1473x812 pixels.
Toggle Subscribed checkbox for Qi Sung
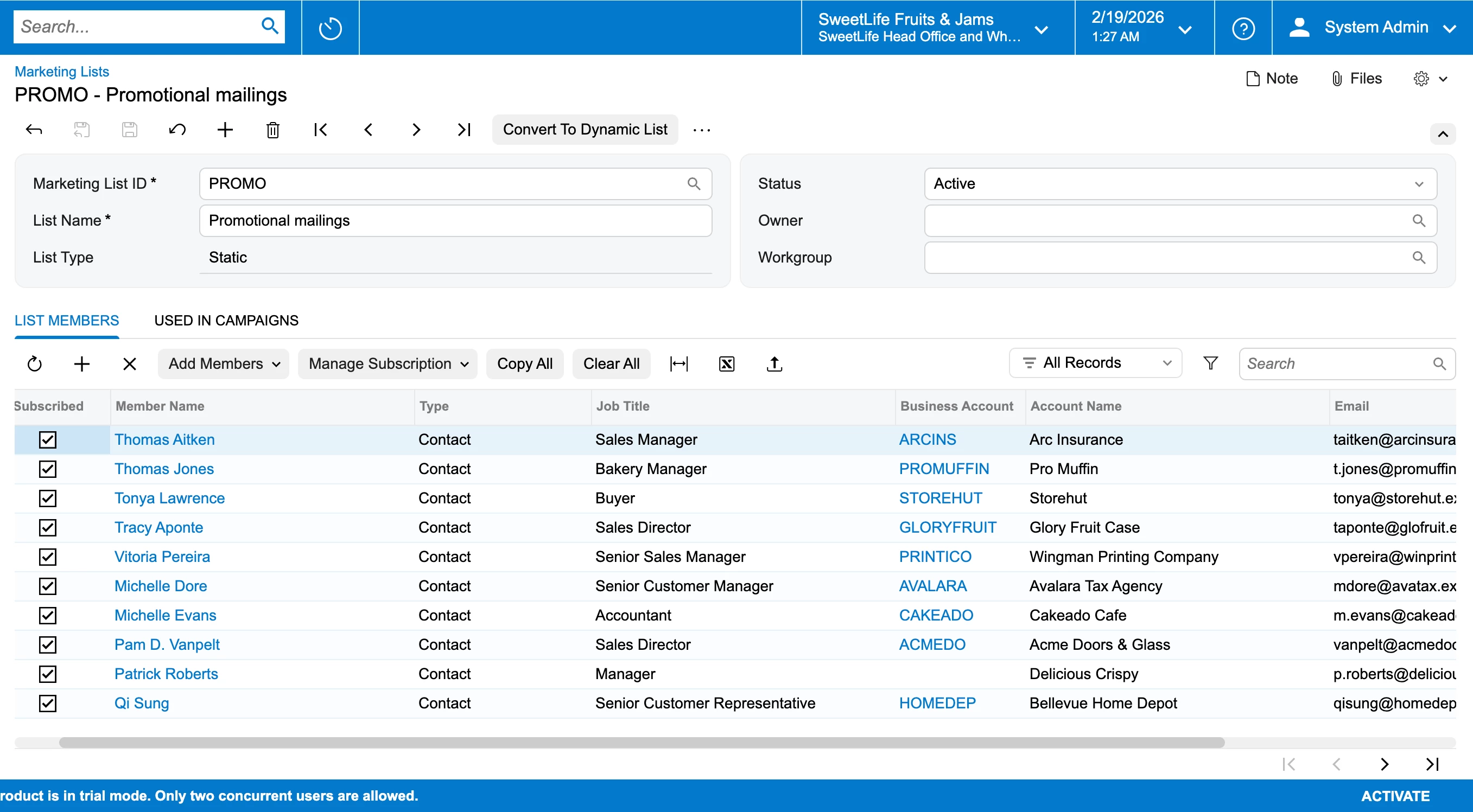tap(47, 704)
